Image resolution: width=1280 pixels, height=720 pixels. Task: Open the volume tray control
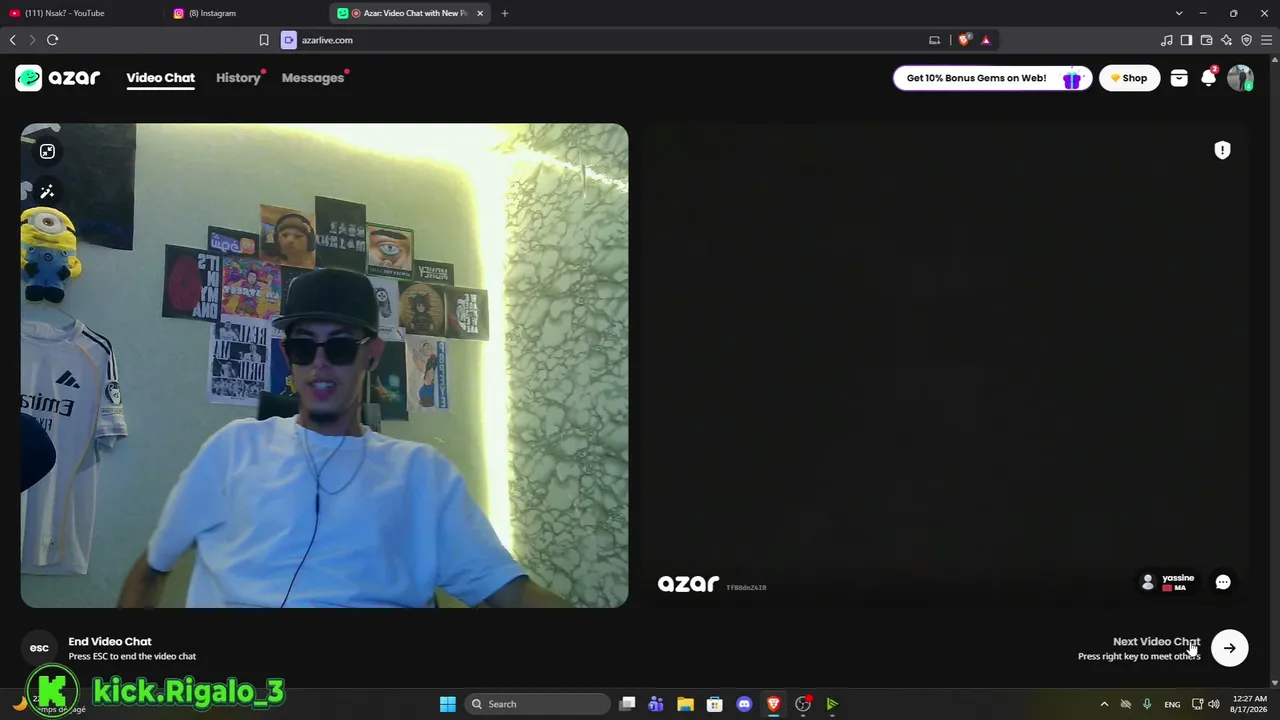(x=1214, y=704)
